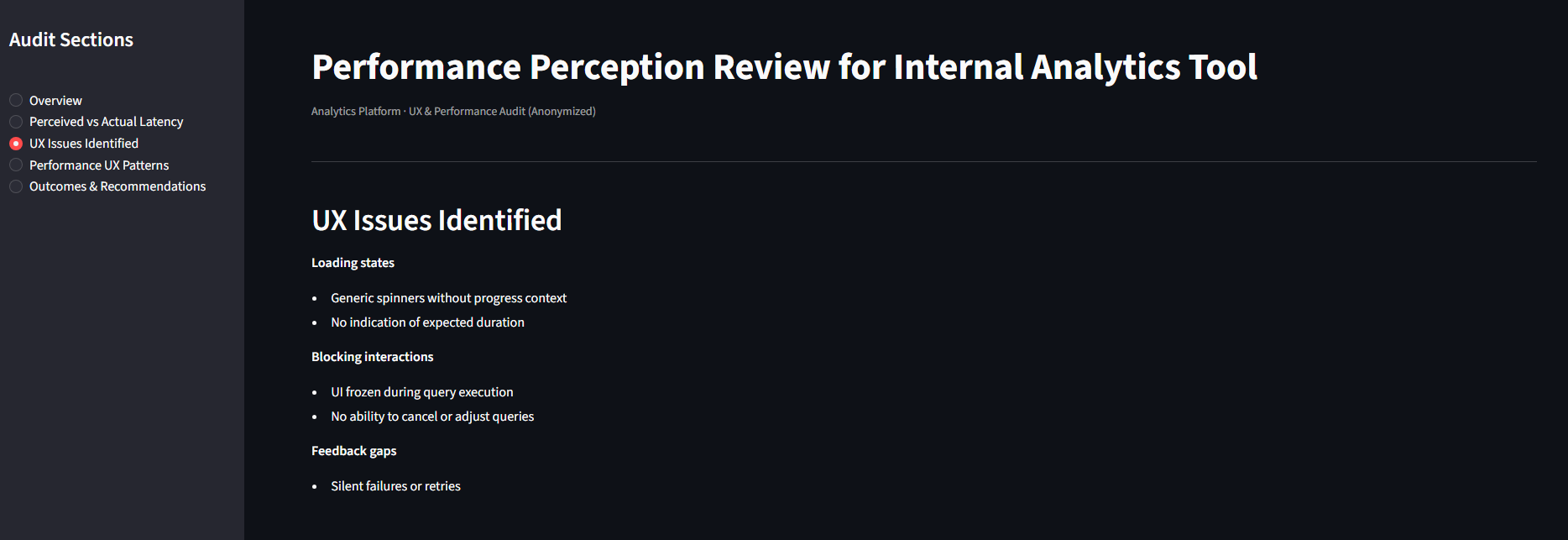This screenshot has height=540, width=1568.
Task: Click the bullet marker beside Silent failures
Action: point(315,487)
